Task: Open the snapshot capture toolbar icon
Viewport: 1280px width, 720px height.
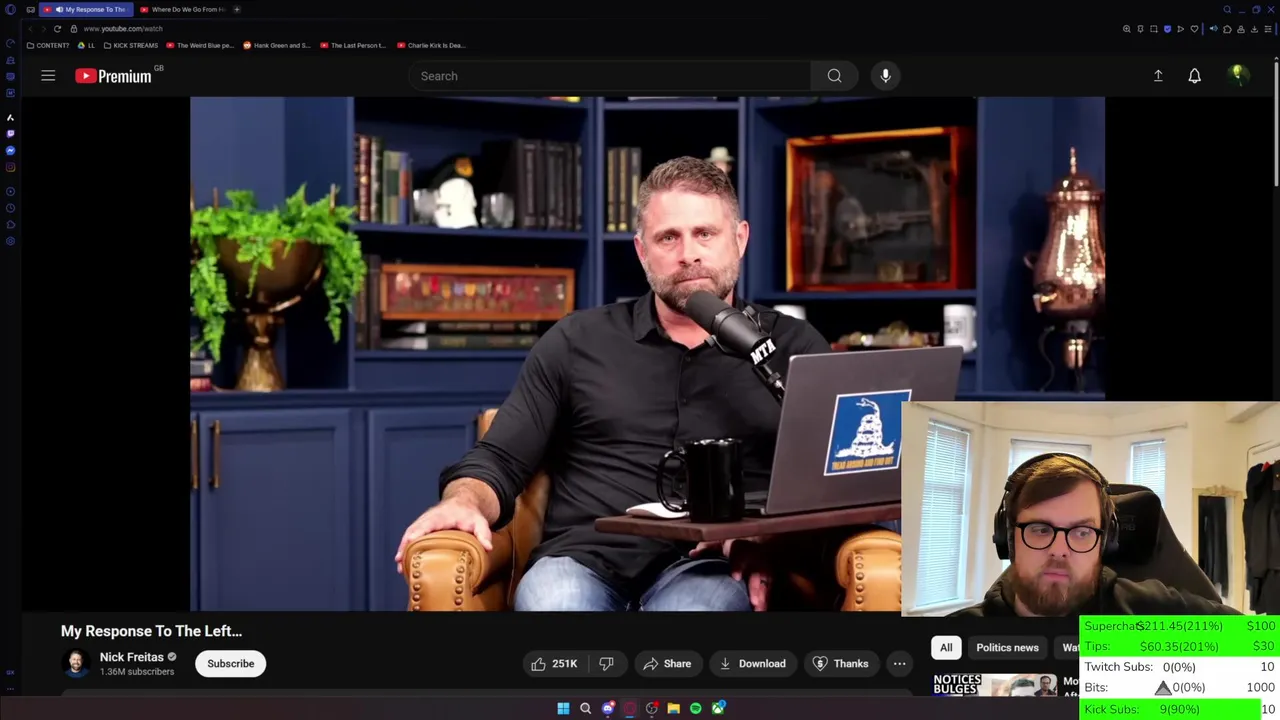Action: click(1153, 29)
